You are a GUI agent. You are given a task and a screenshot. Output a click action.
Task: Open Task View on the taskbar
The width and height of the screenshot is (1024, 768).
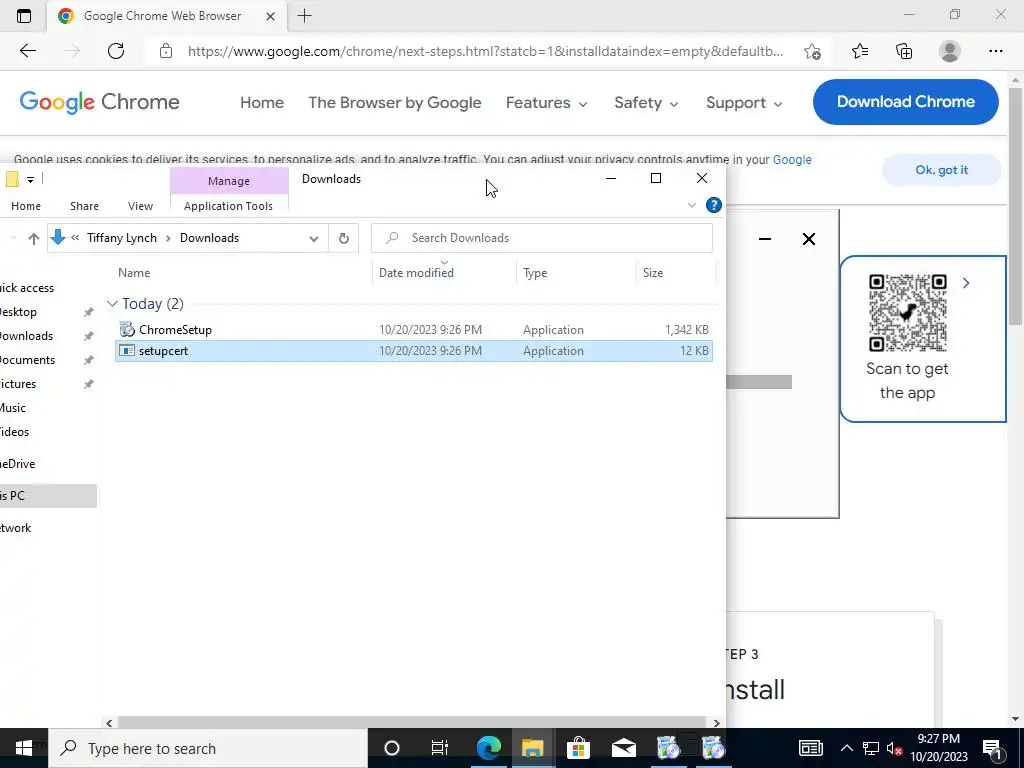click(x=440, y=748)
